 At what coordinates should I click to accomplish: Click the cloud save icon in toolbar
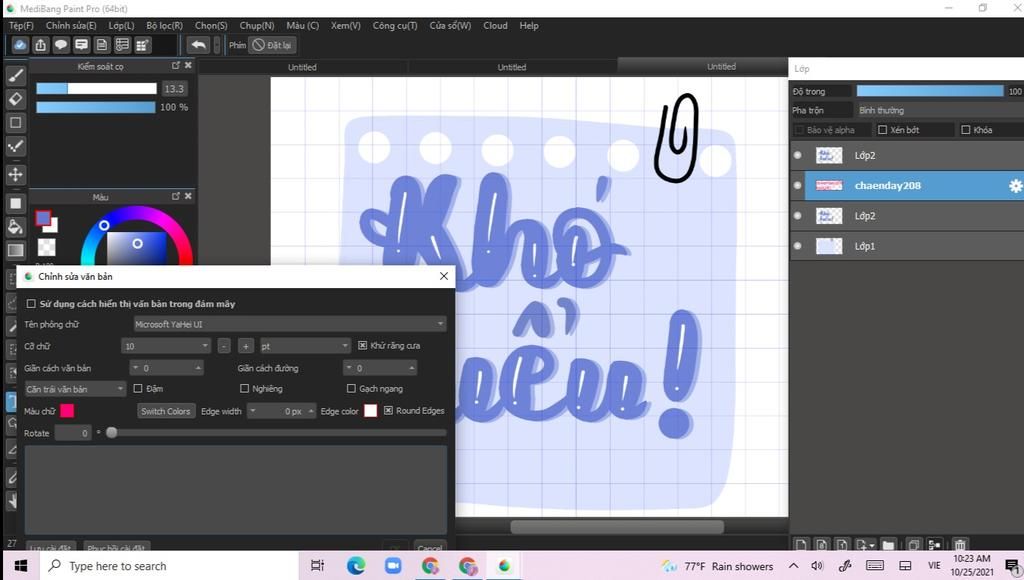click(20, 45)
